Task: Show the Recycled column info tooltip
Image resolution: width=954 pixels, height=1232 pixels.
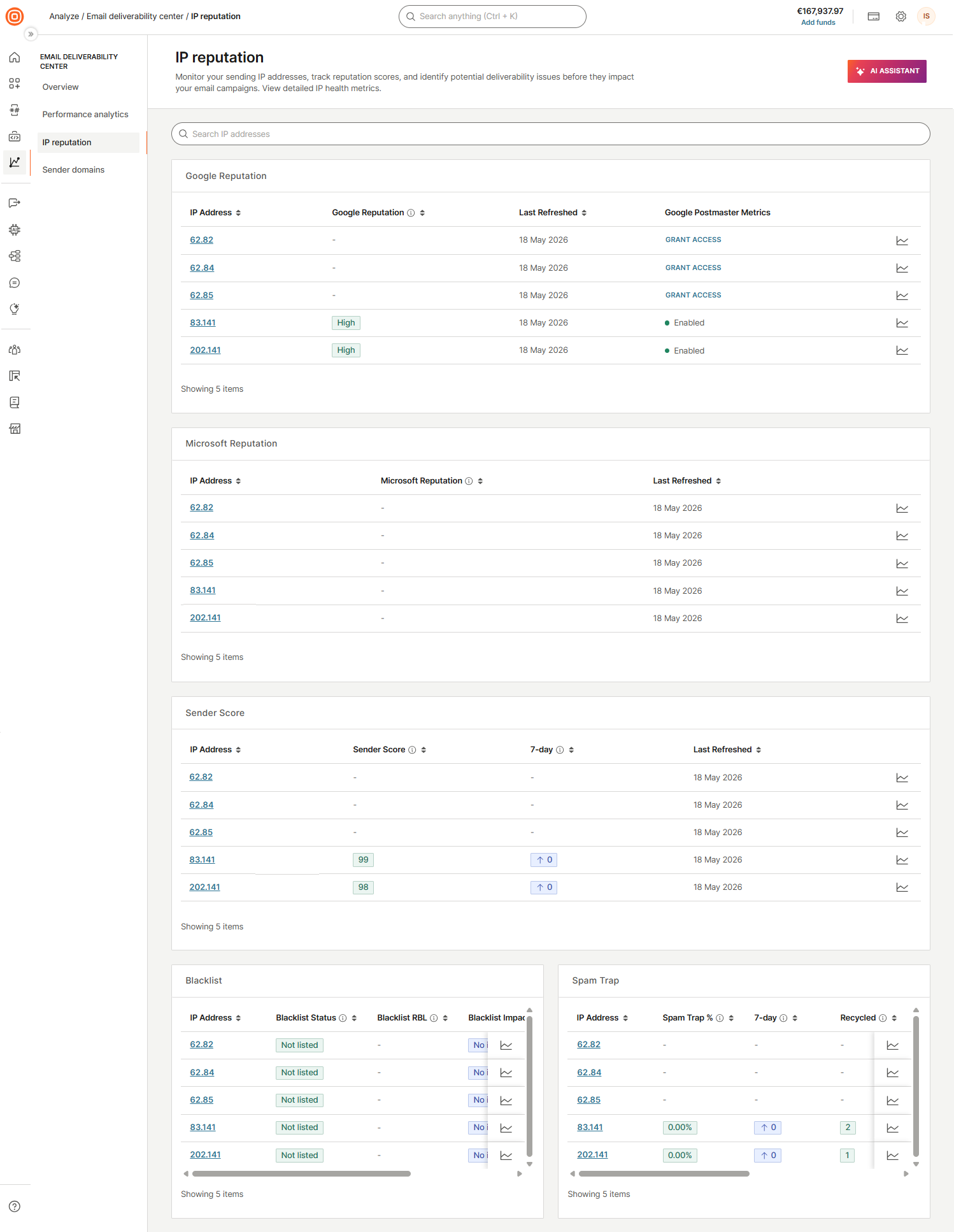Action: tap(883, 1018)
